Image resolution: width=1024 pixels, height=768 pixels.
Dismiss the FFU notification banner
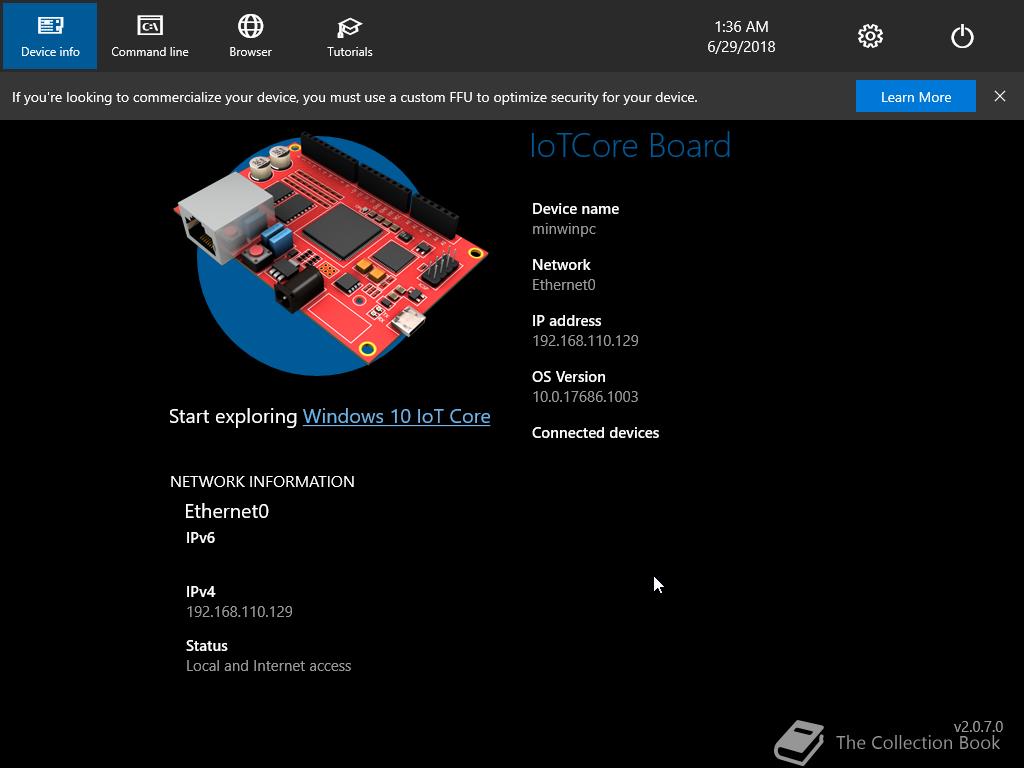[999, 96]
